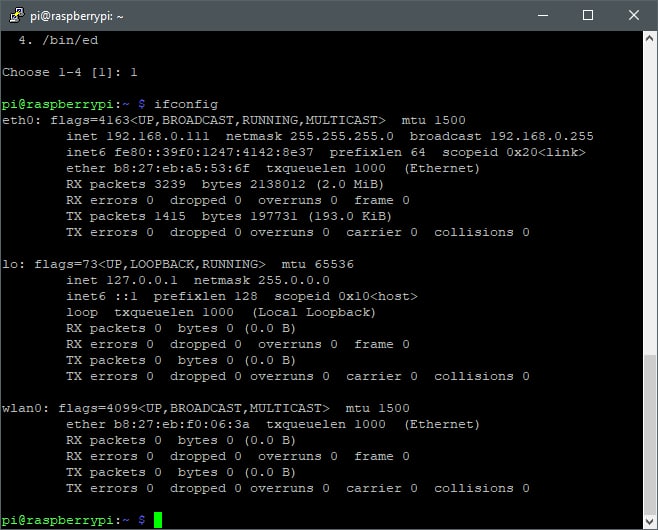The image size is (658, 530).
Task: Click the vertical scrollbar thumb
Action: coord(649,434)
